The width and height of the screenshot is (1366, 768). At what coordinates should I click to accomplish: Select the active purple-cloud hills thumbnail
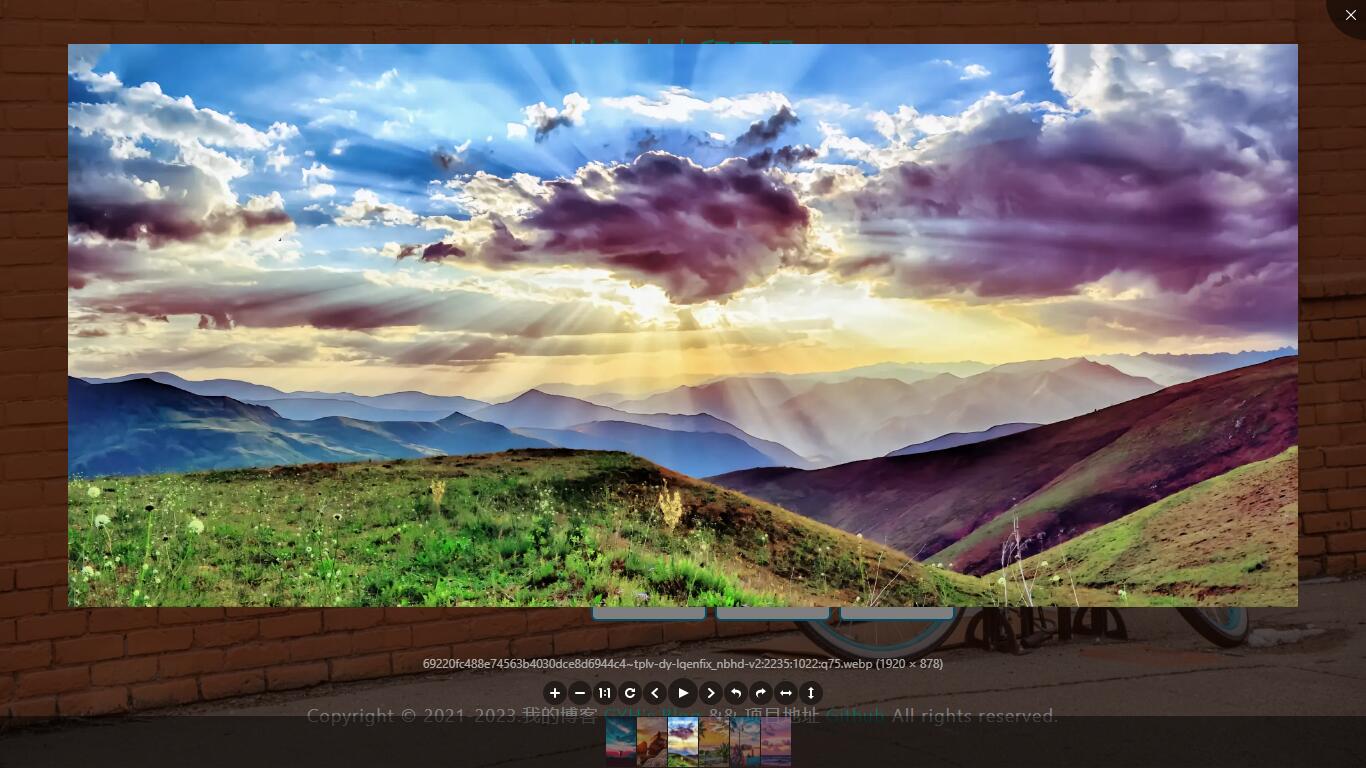click(683, 741)
